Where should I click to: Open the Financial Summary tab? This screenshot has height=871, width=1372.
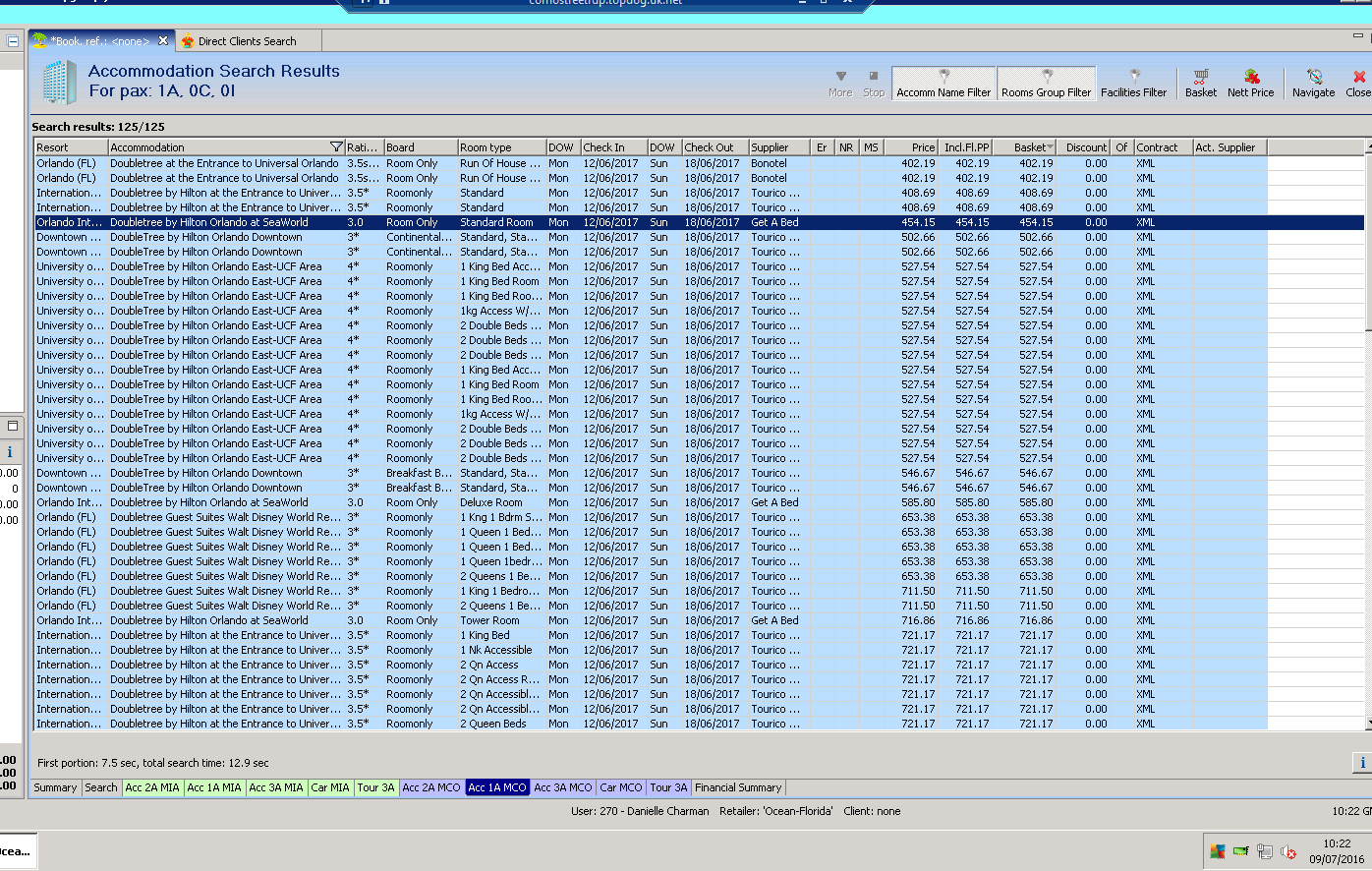click(738, 787)
